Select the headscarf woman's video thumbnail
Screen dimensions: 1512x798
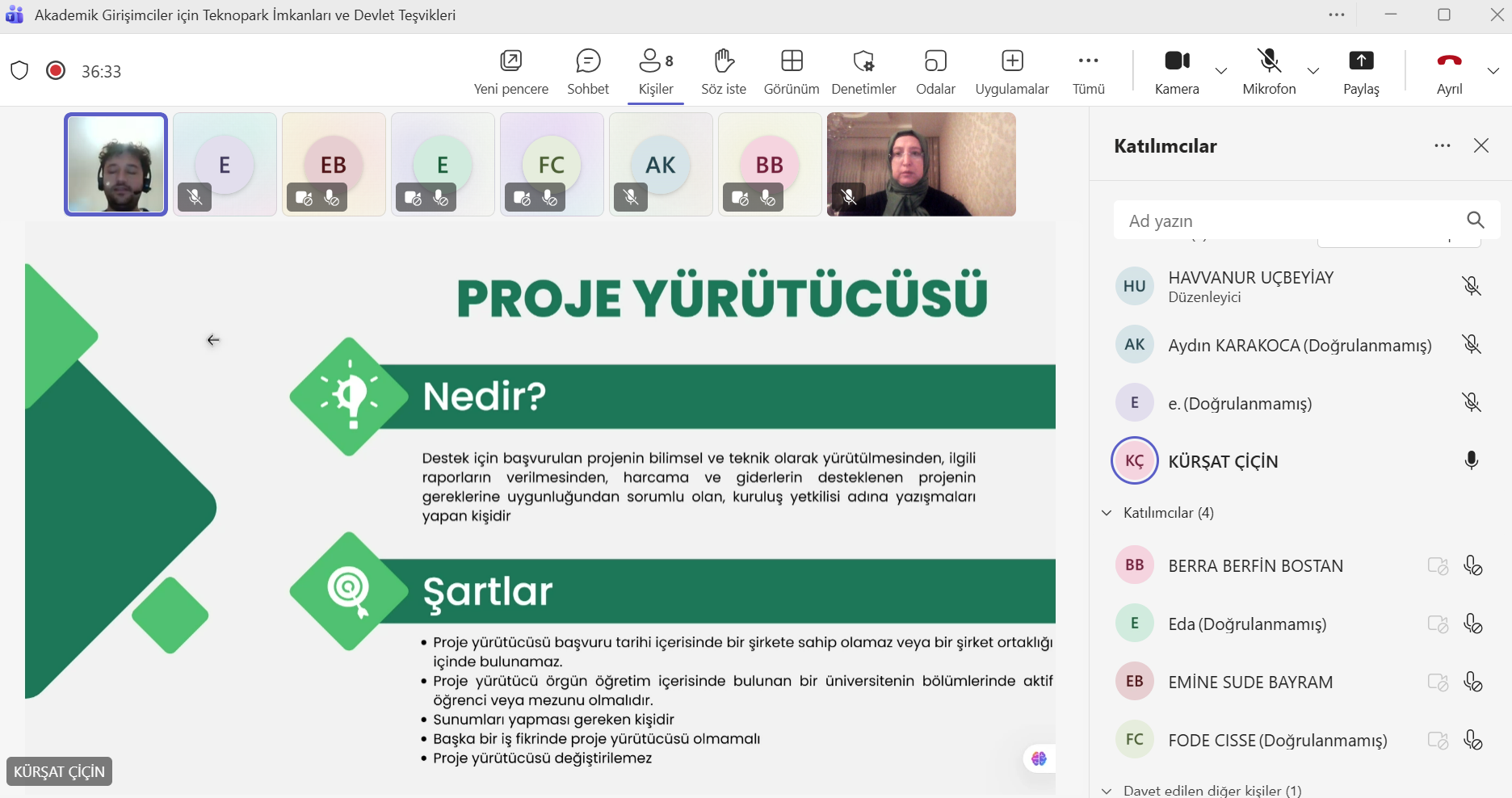pyautogui.click(x=921, y=165)
